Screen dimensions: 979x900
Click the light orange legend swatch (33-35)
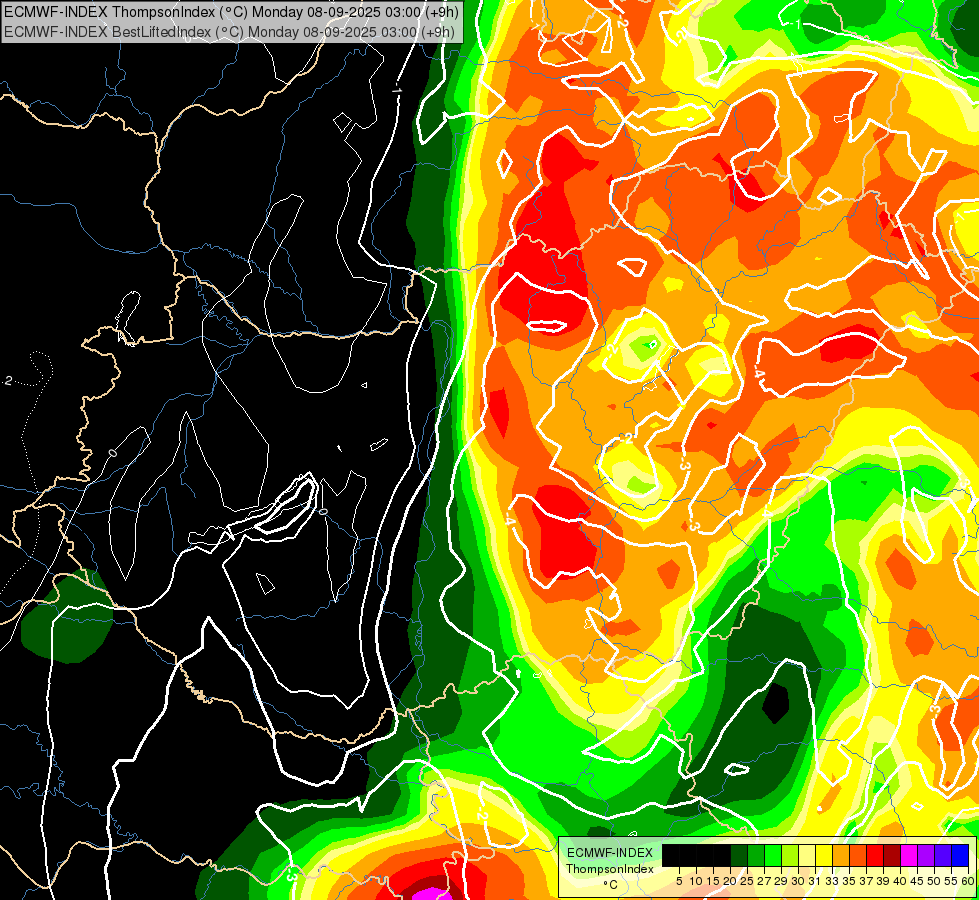point(840,855)
